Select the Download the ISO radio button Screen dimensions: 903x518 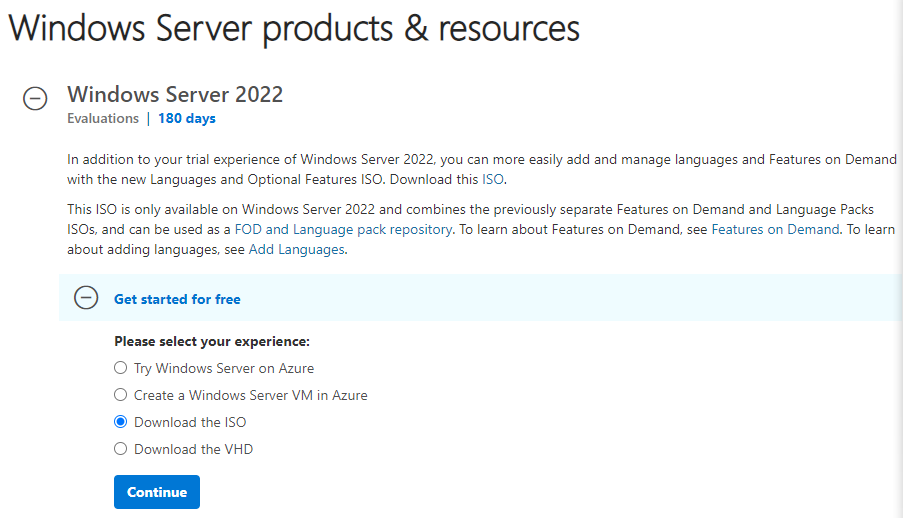121,422
